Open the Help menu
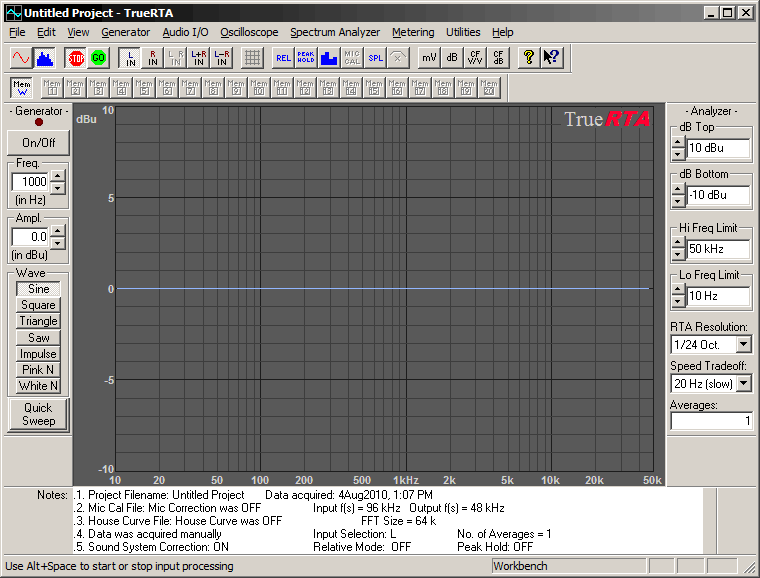760x578 pixels. tap(503, 32)
